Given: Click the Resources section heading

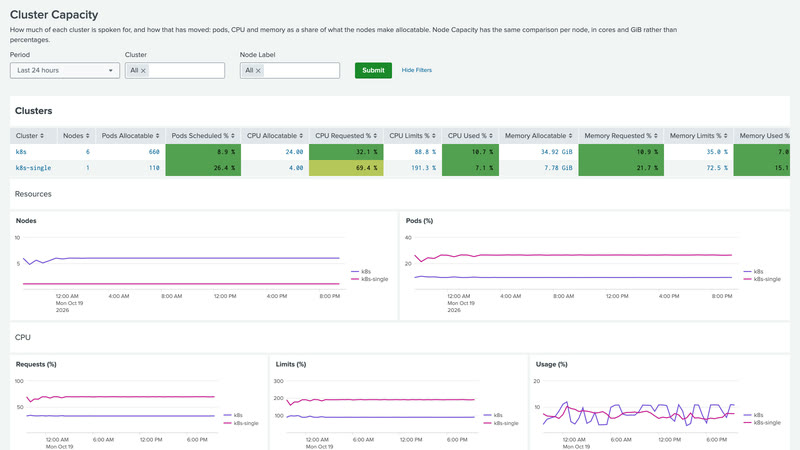Looking at the screenshot, I should tap(33, 194).
